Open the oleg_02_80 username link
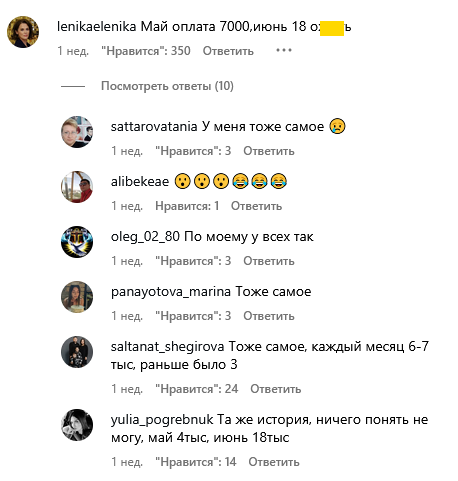 pos(145,237)
